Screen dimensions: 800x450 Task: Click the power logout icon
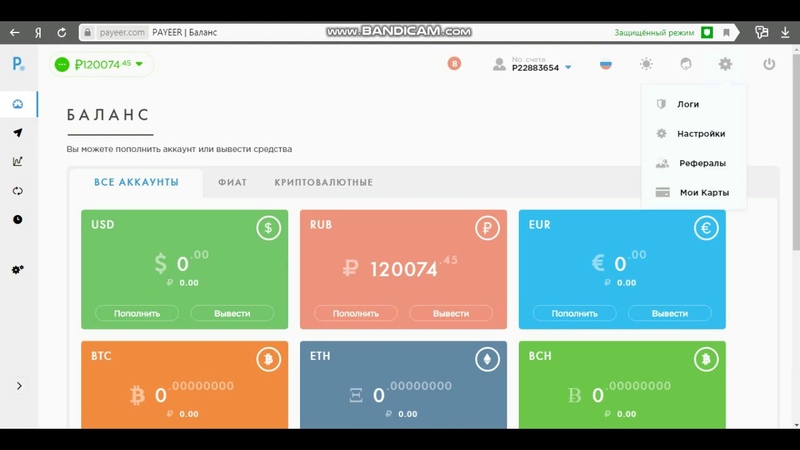[x=769, y=64]
